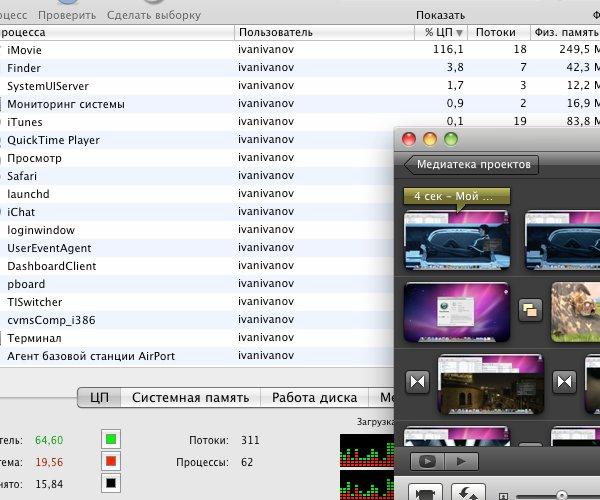Click the green user CPU color swatch
The height and width of the screenshot is (500, 600).
[111, 439]
